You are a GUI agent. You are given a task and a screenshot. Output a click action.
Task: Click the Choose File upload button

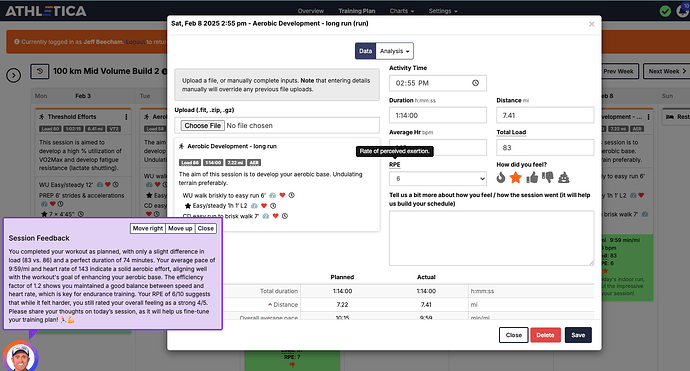[x=202, y=125]
